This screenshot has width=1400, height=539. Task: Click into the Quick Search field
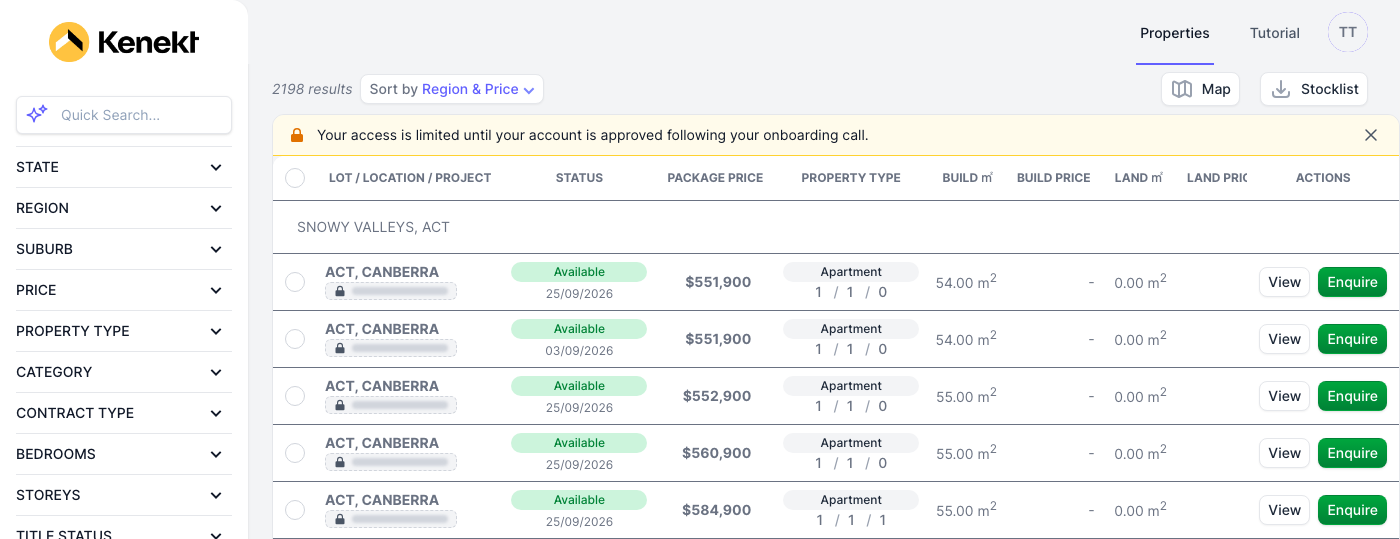[x=124, y=115]
